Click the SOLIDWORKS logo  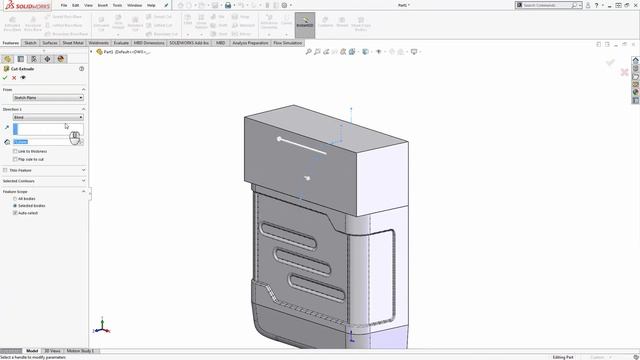pos(27,6)
